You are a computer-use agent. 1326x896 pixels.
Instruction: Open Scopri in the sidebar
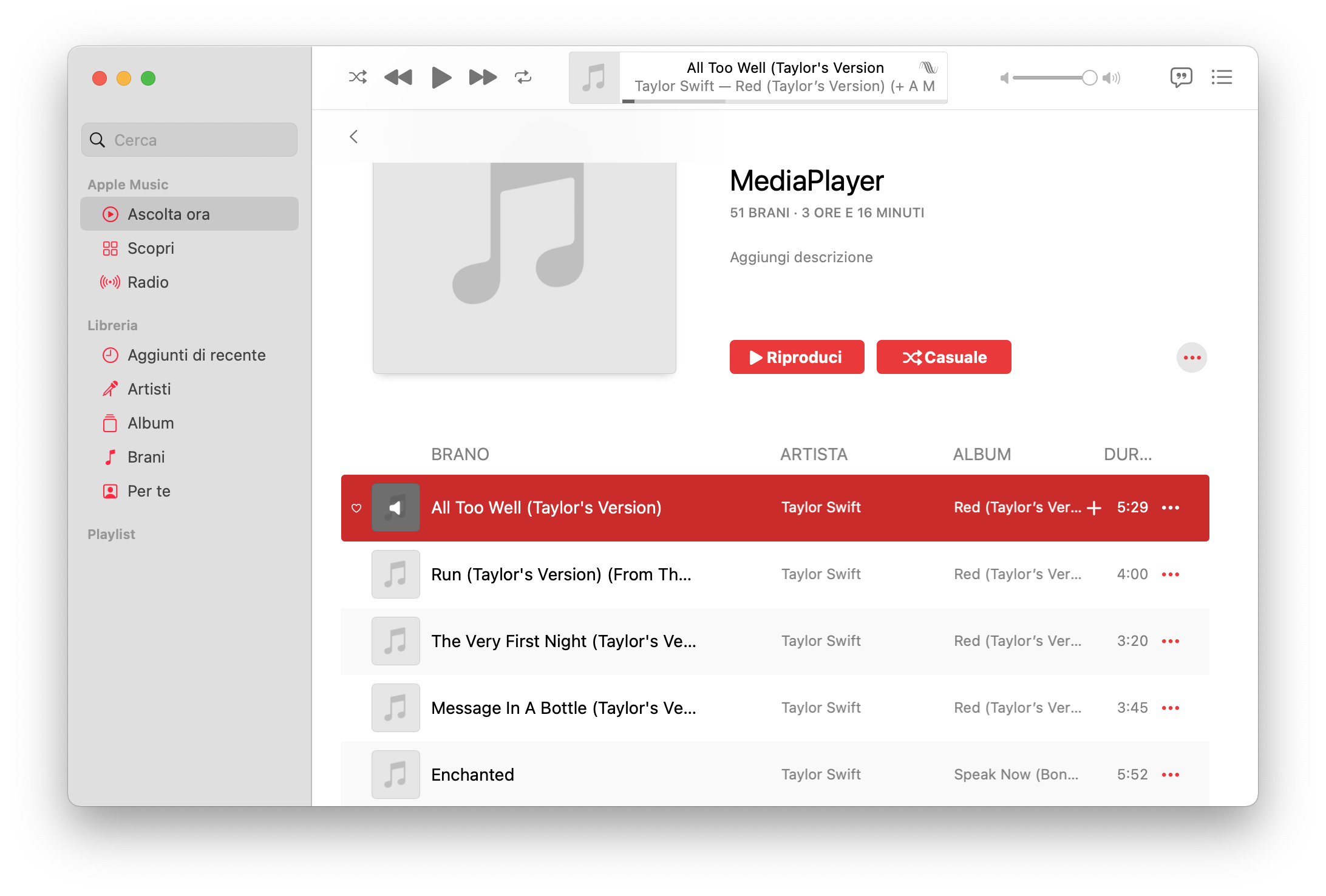pos(189,248)
